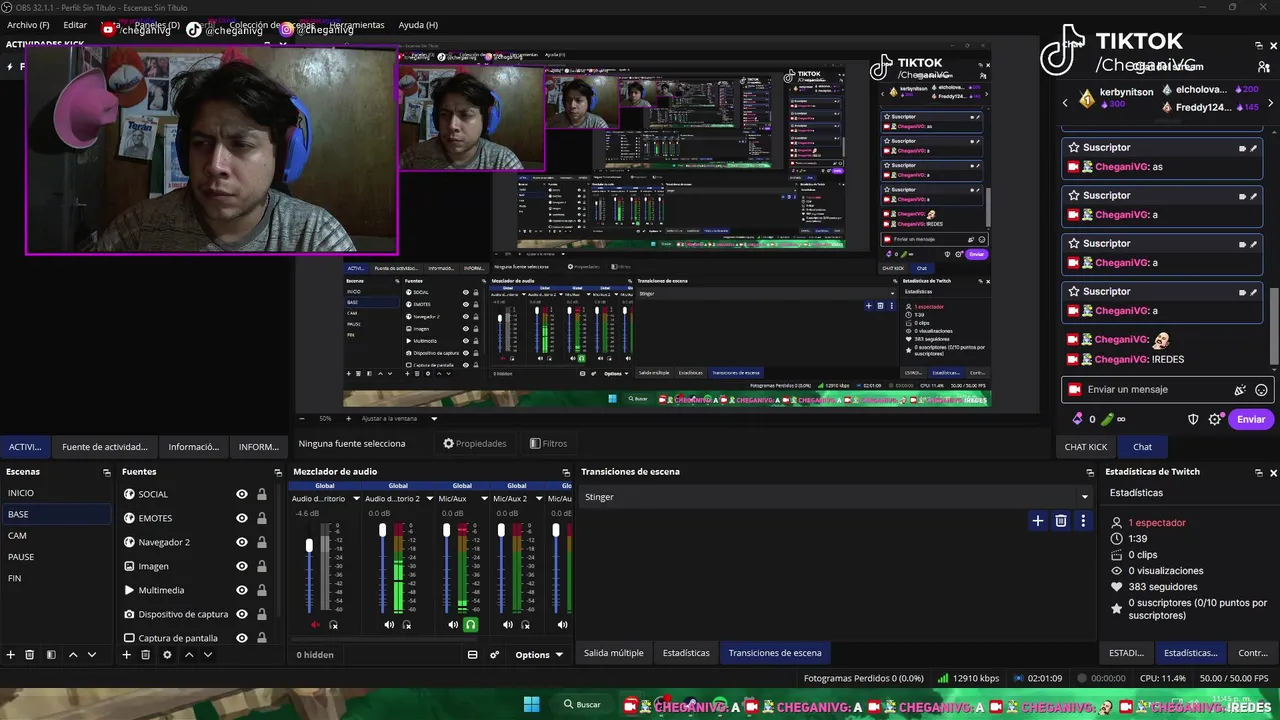Unmute the Audio del escritorio speaker icon
Viewport: 1280px width, 720px height.
tap(316, 625)
